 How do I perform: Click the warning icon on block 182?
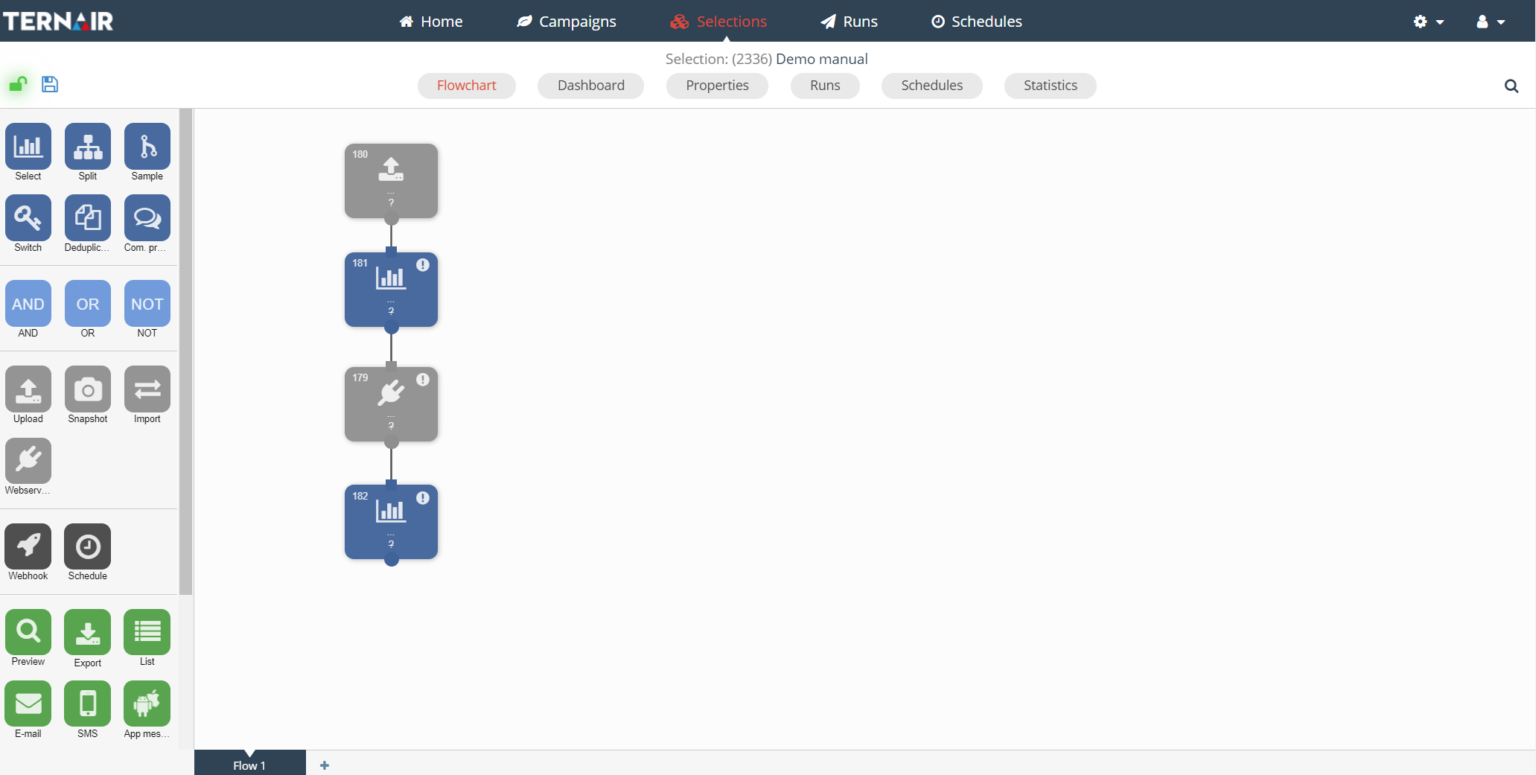(423, 498)
